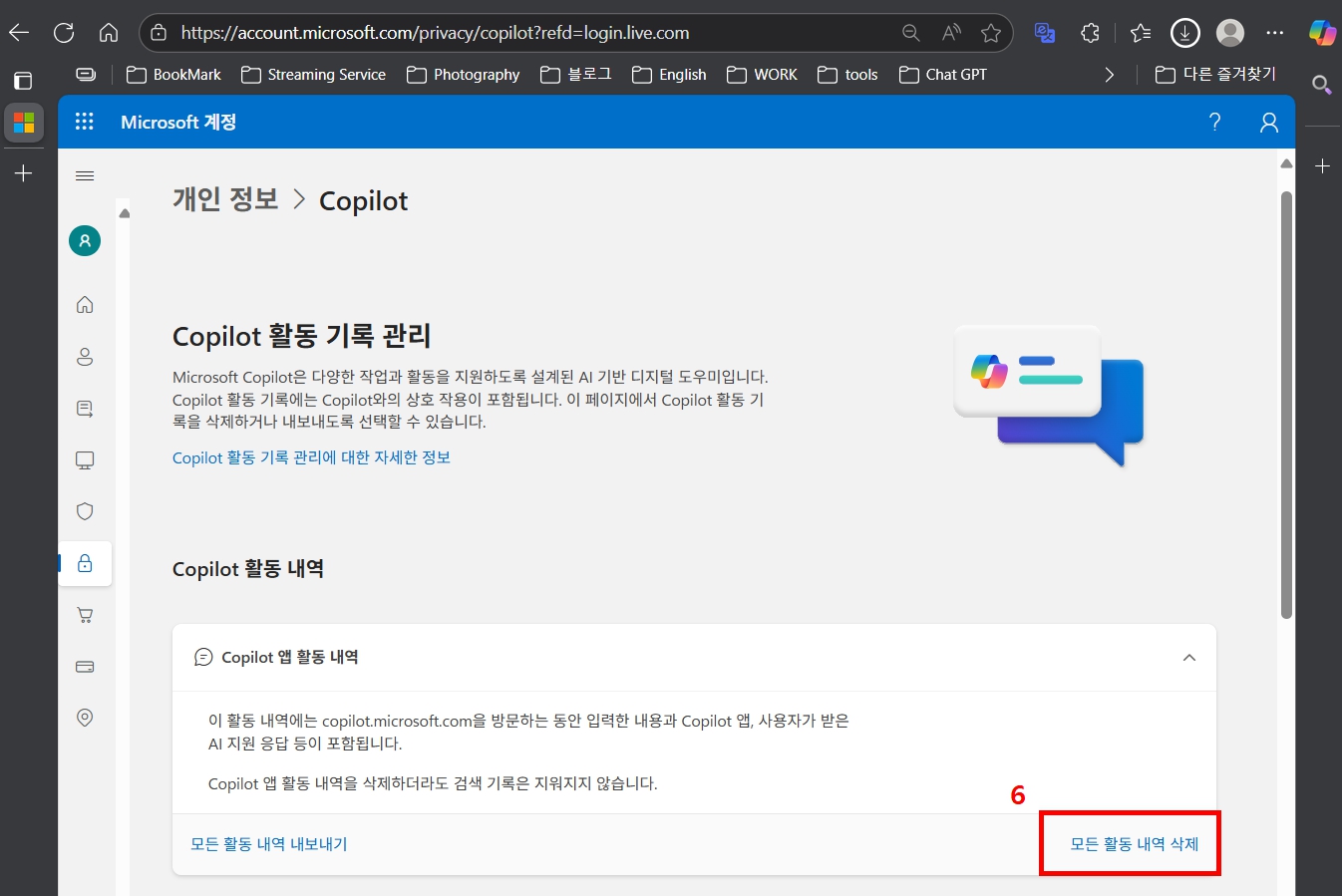This screenshot has height=896, width=1342.
Task: Click 모든 활동 내역 내보내기
Action: (x=269, y=844)
